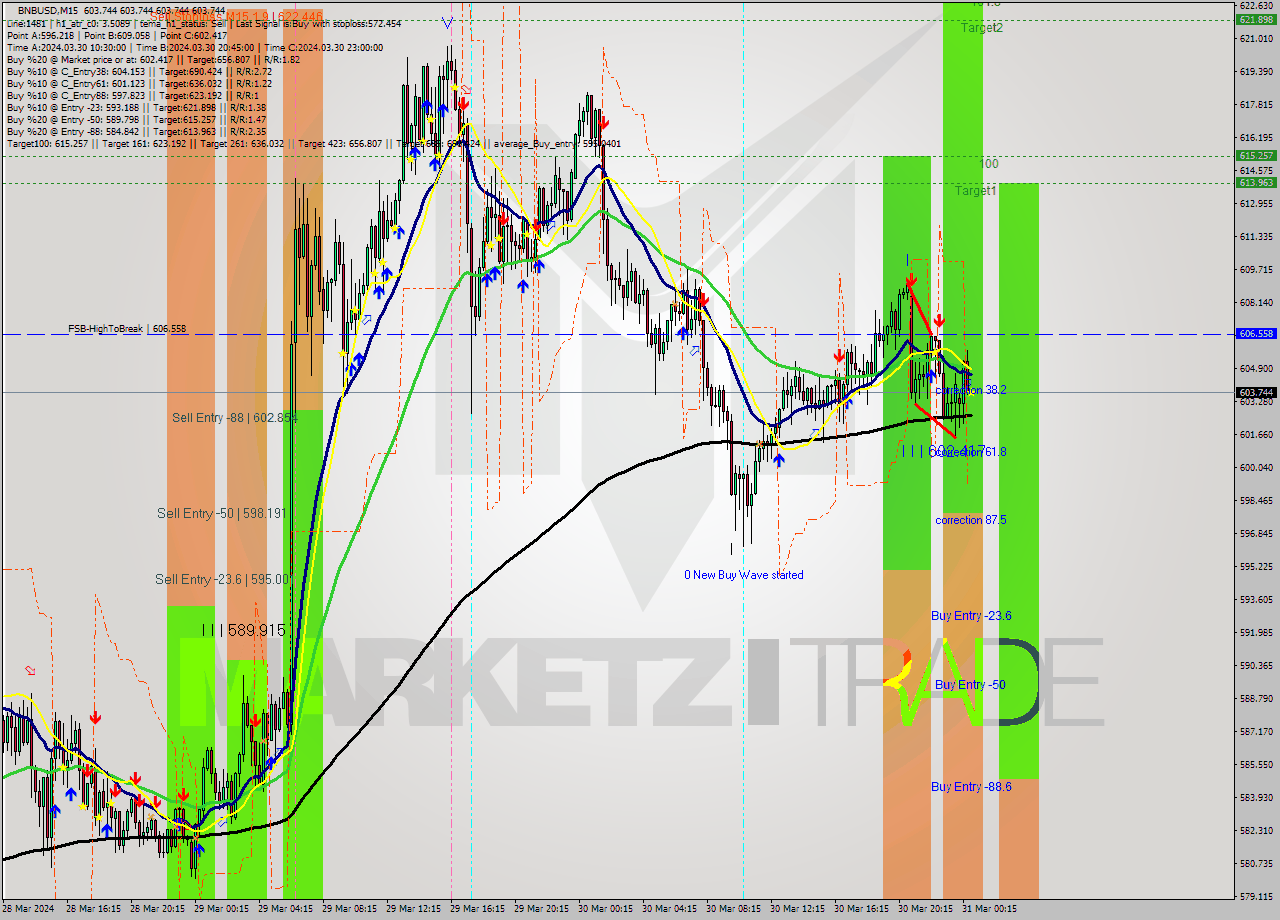Click the blue 606.558 price tag on axis

point(1256,334)
